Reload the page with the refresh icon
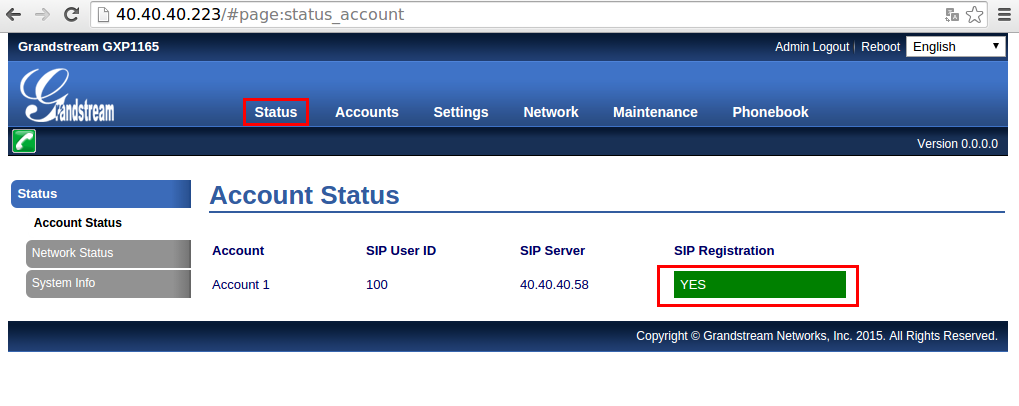 click(72, 14)
